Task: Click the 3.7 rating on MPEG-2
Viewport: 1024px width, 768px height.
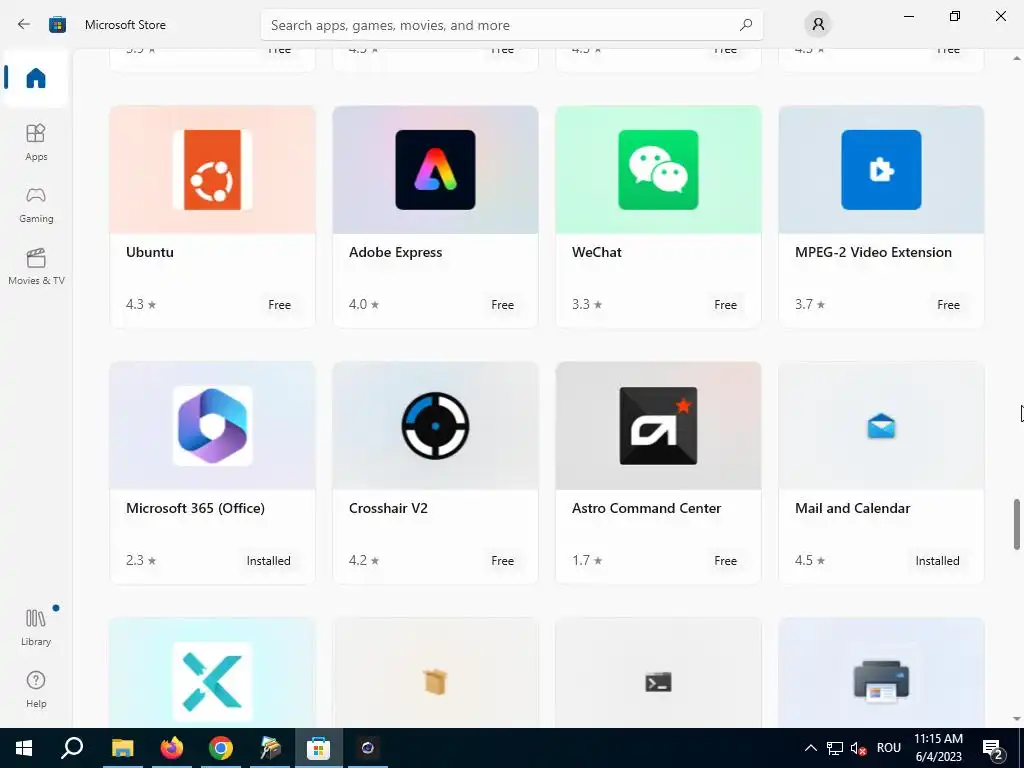Action: (810, 304)
